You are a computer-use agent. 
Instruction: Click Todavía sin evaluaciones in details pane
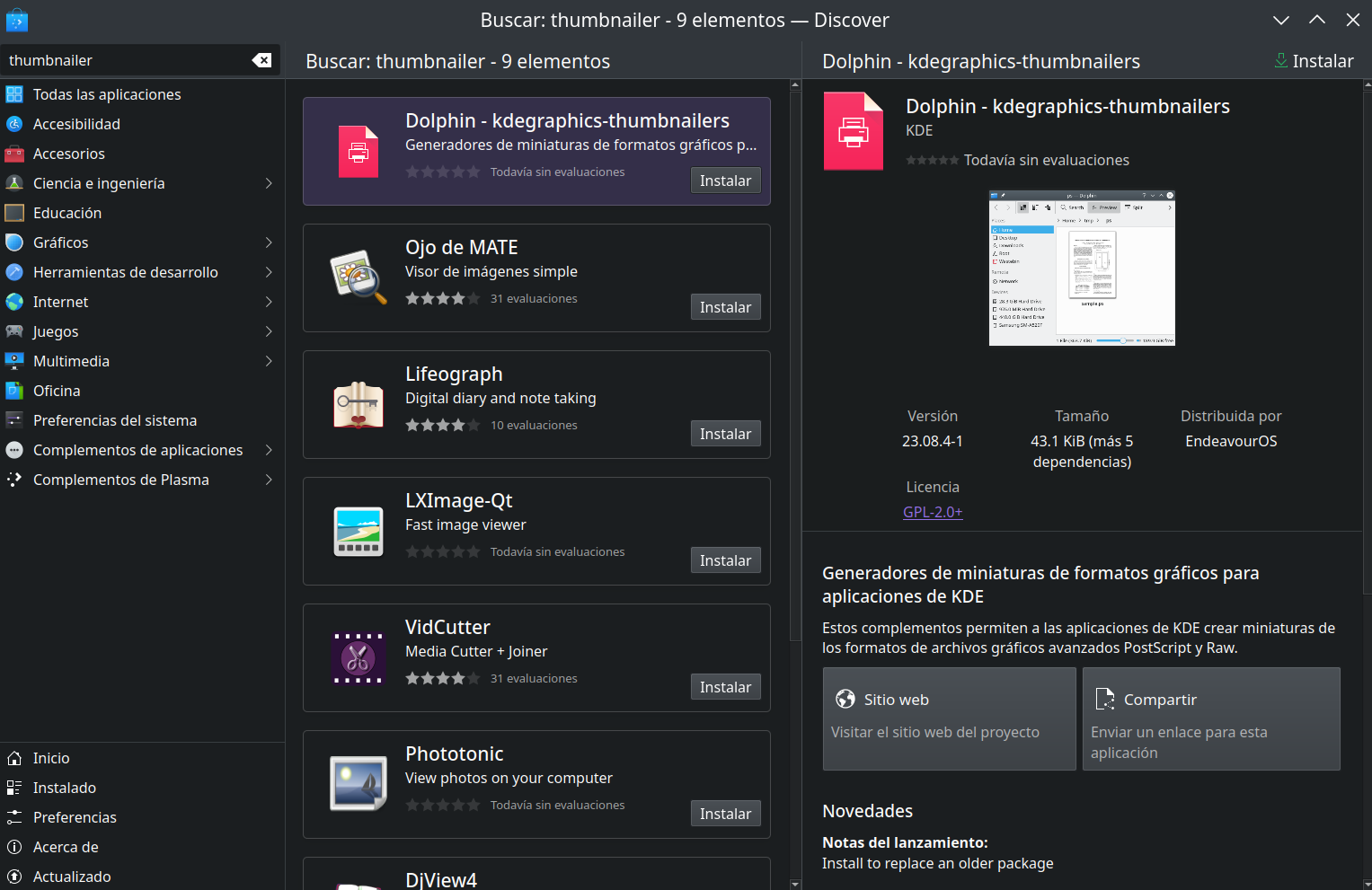pos(1046,160)
